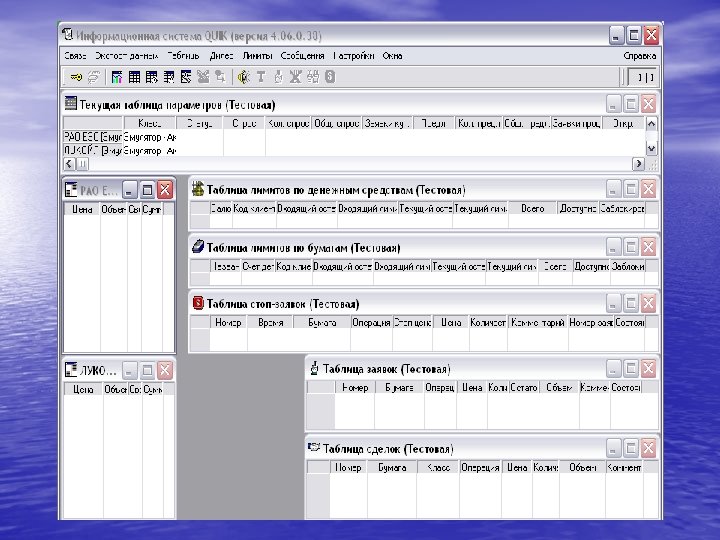This screenshot has width=720, height=540.
Task: Open the Справка menu
Action: [x=639, y=56]
